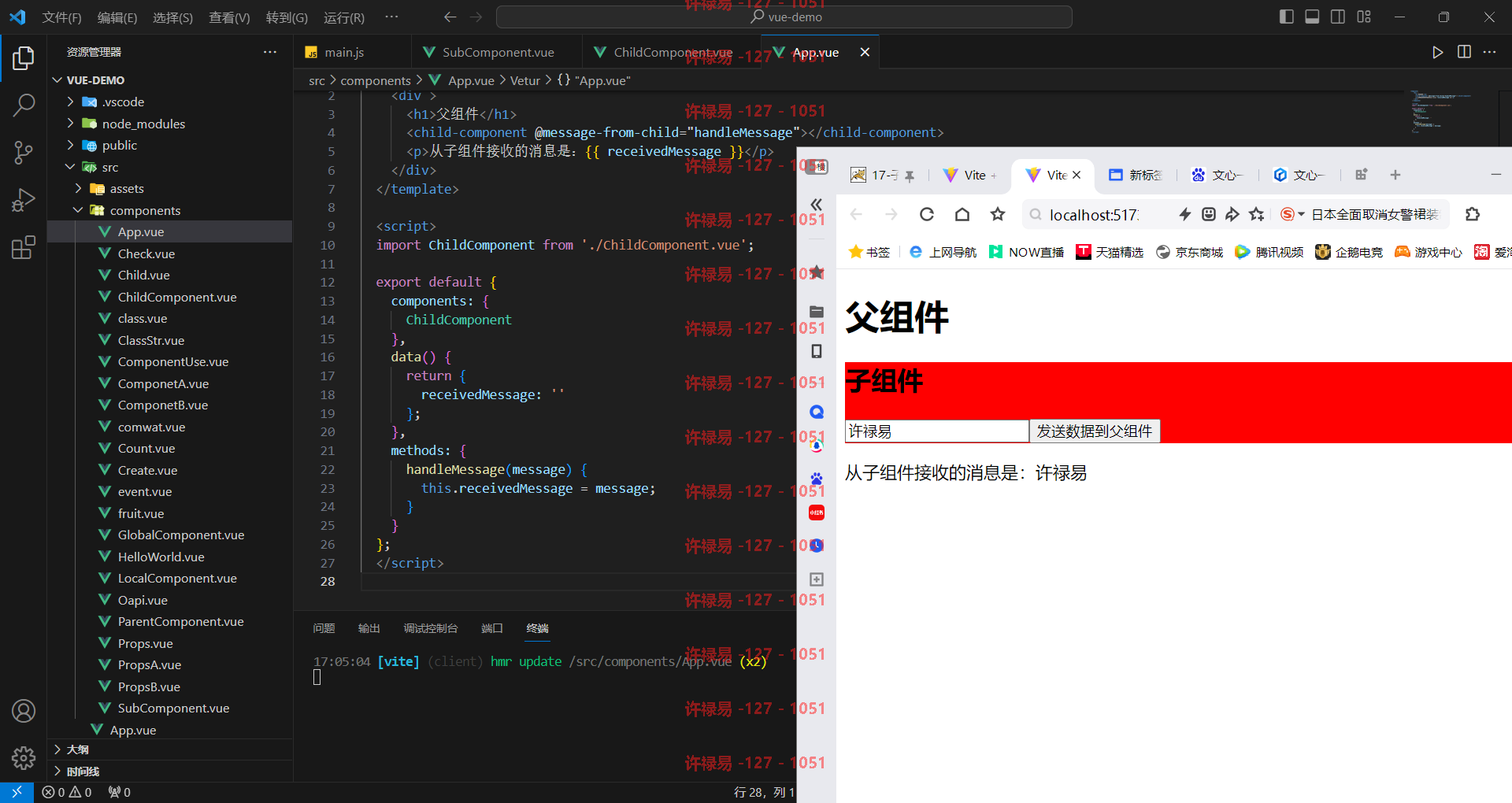
Task: Switch to 调试控制台 debug console tab
Action: pyautogui.click(x=430, y=628)
